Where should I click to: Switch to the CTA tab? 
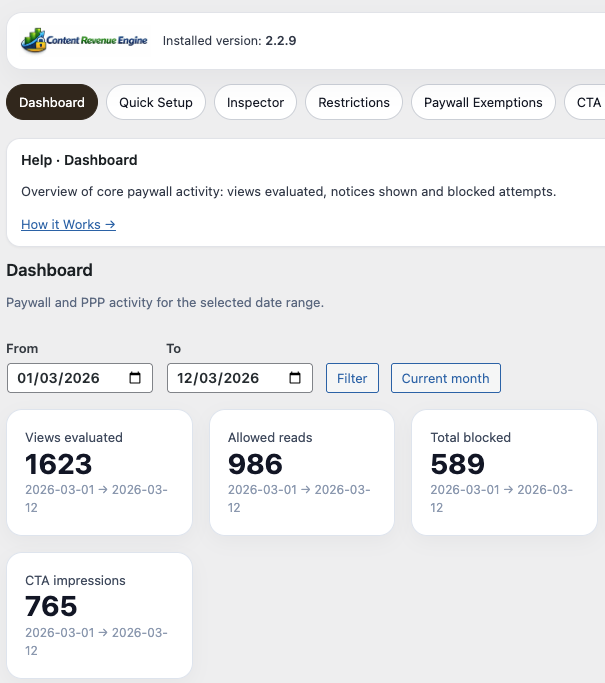(587, 102)
